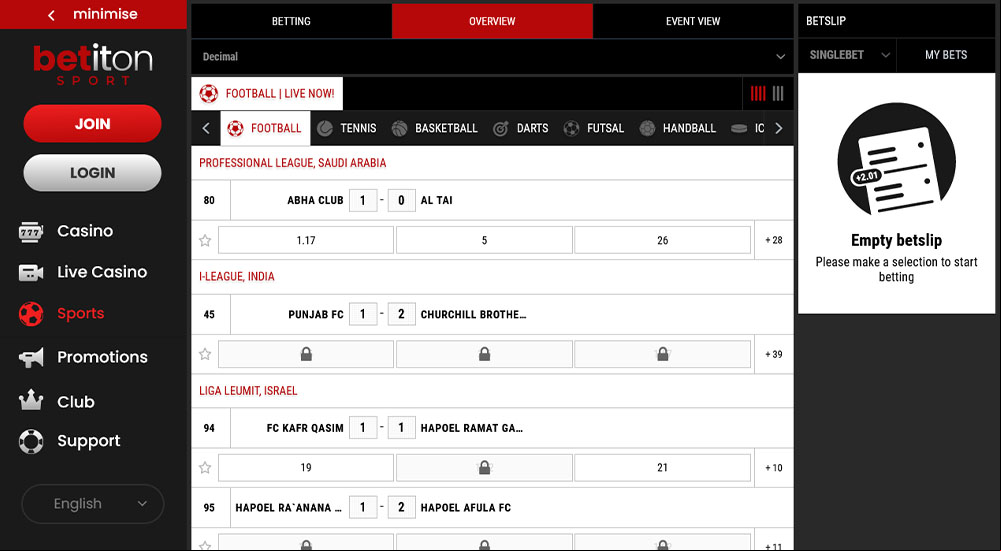Click the JOIN button
The image size is (1001, 551).
point(93,124)
